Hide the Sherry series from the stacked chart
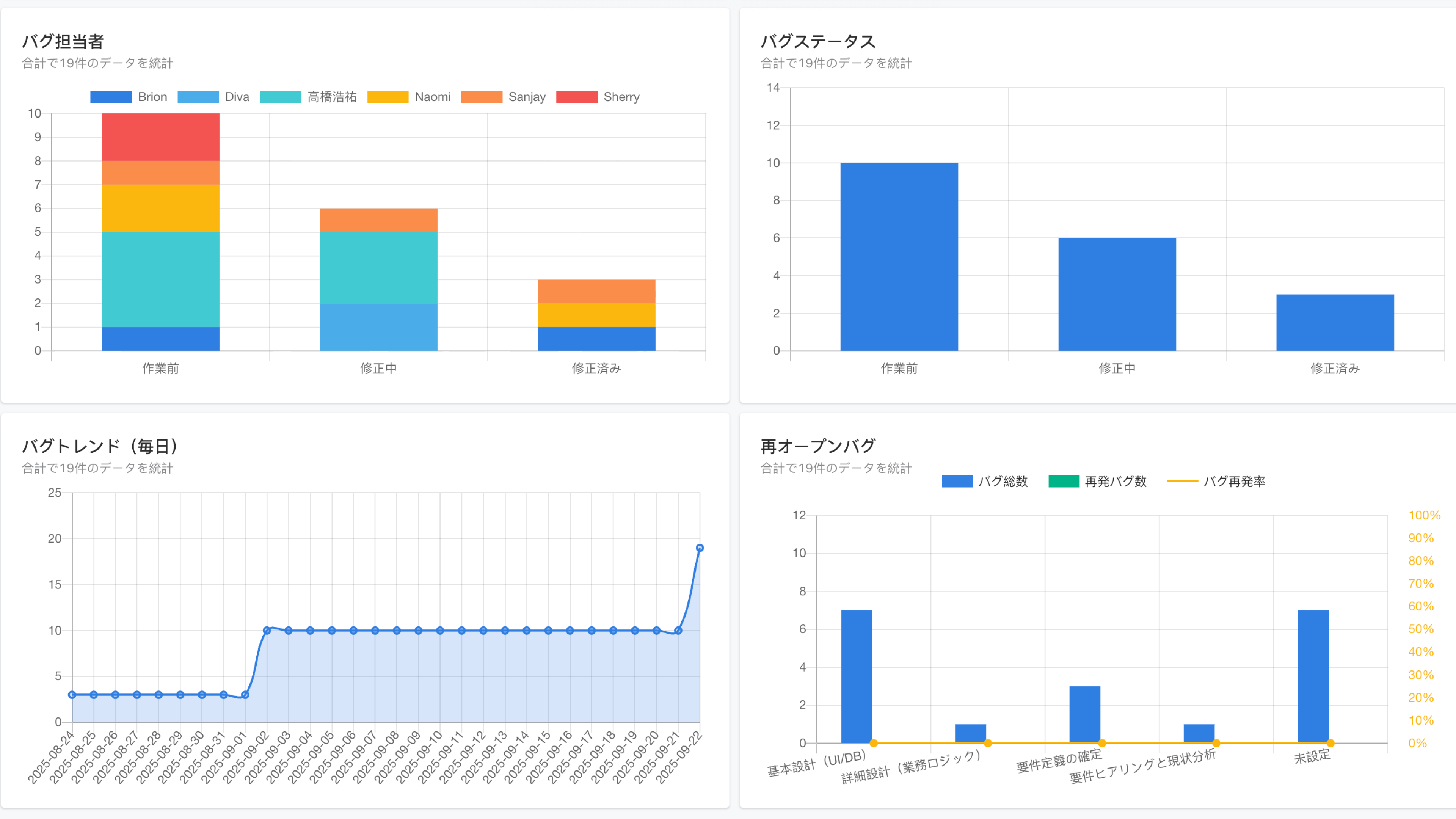The height and width of the screenshot is (819, 1456). pyautogui.click(x=577, y=97)
